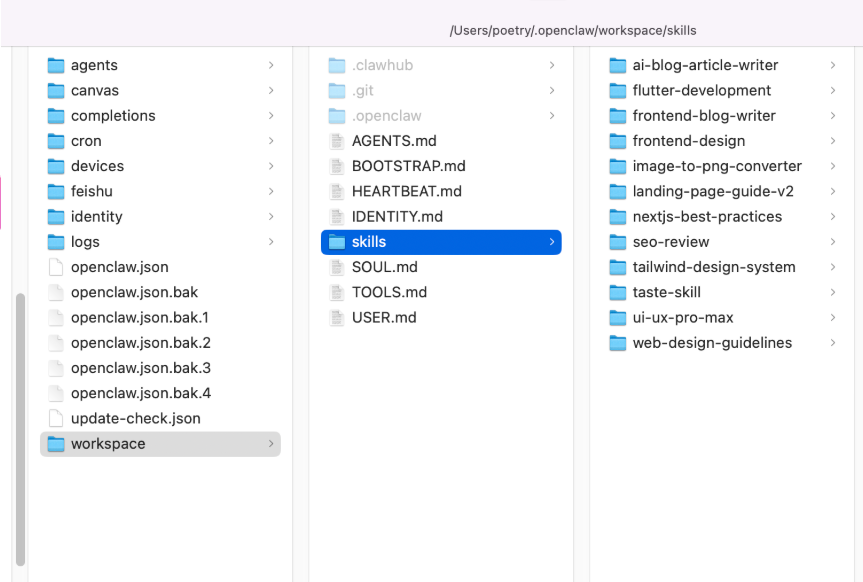Click the .git hidden folder icon
Viewport: 863px width, 582px height.
click(x=337, y=91)
